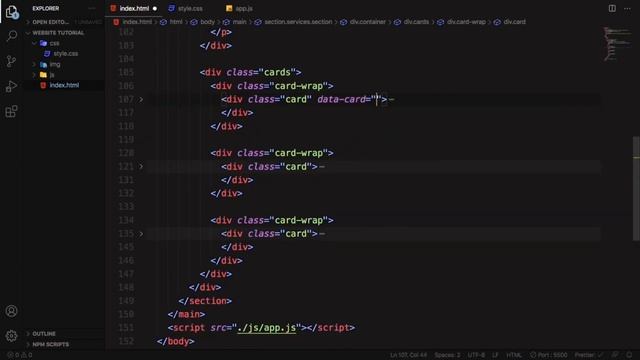Screen dimensions: 640x360
Task: Open the Extensions view
Action: (x=11, y=111)
